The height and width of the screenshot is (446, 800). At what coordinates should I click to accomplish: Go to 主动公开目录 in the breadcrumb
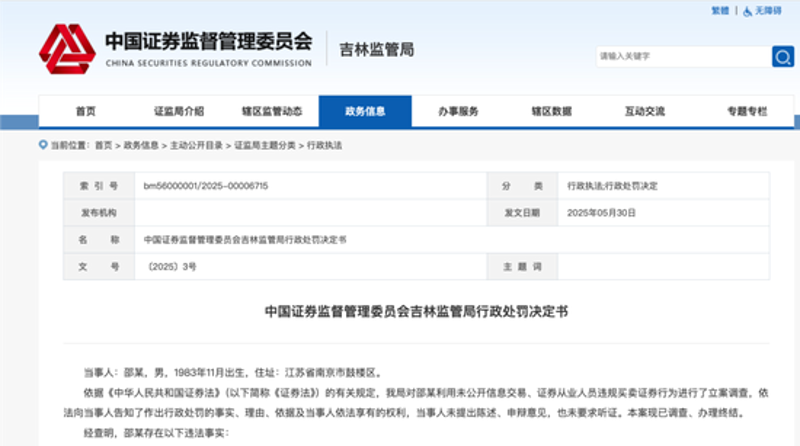(196, 145)
